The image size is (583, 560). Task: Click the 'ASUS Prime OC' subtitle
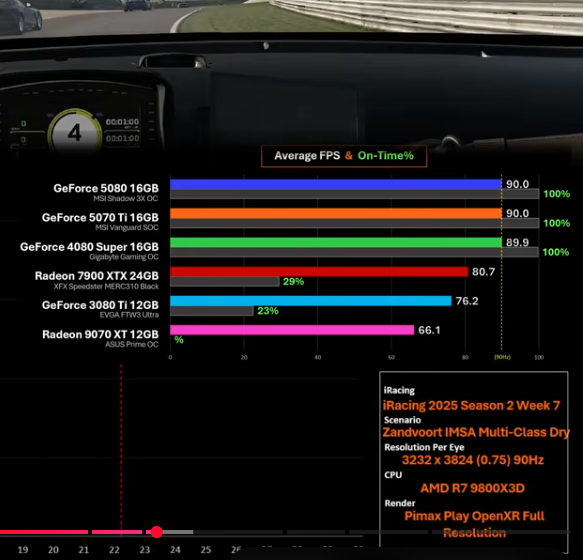point(132,344)
